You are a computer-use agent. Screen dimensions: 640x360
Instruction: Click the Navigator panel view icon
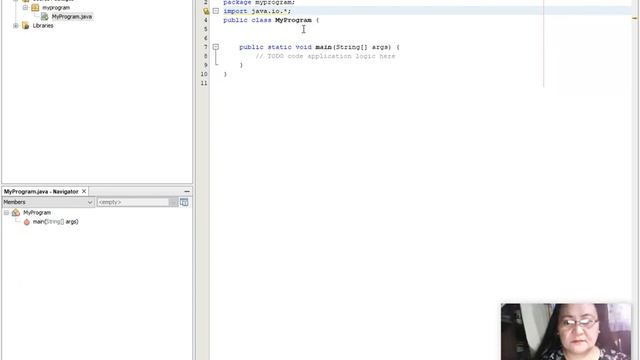click(x=184, y=202)
